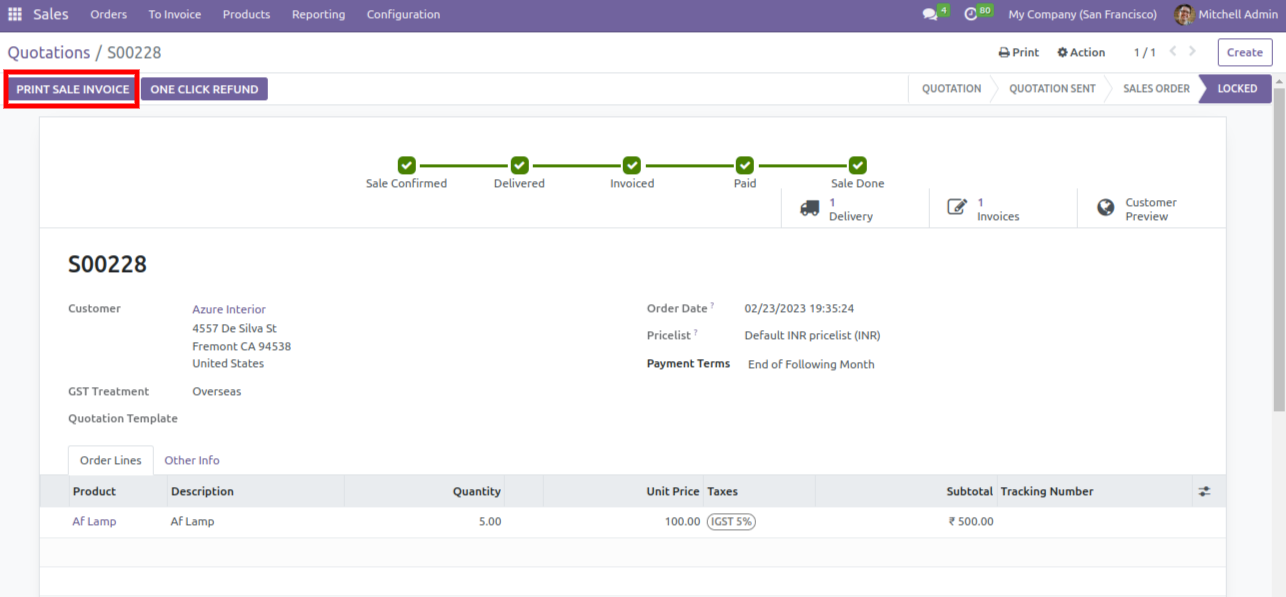The width and height of the screenshot is (1286, 597).
Task: Click the Quotation Sent status stage
Action: (1051, 89)
